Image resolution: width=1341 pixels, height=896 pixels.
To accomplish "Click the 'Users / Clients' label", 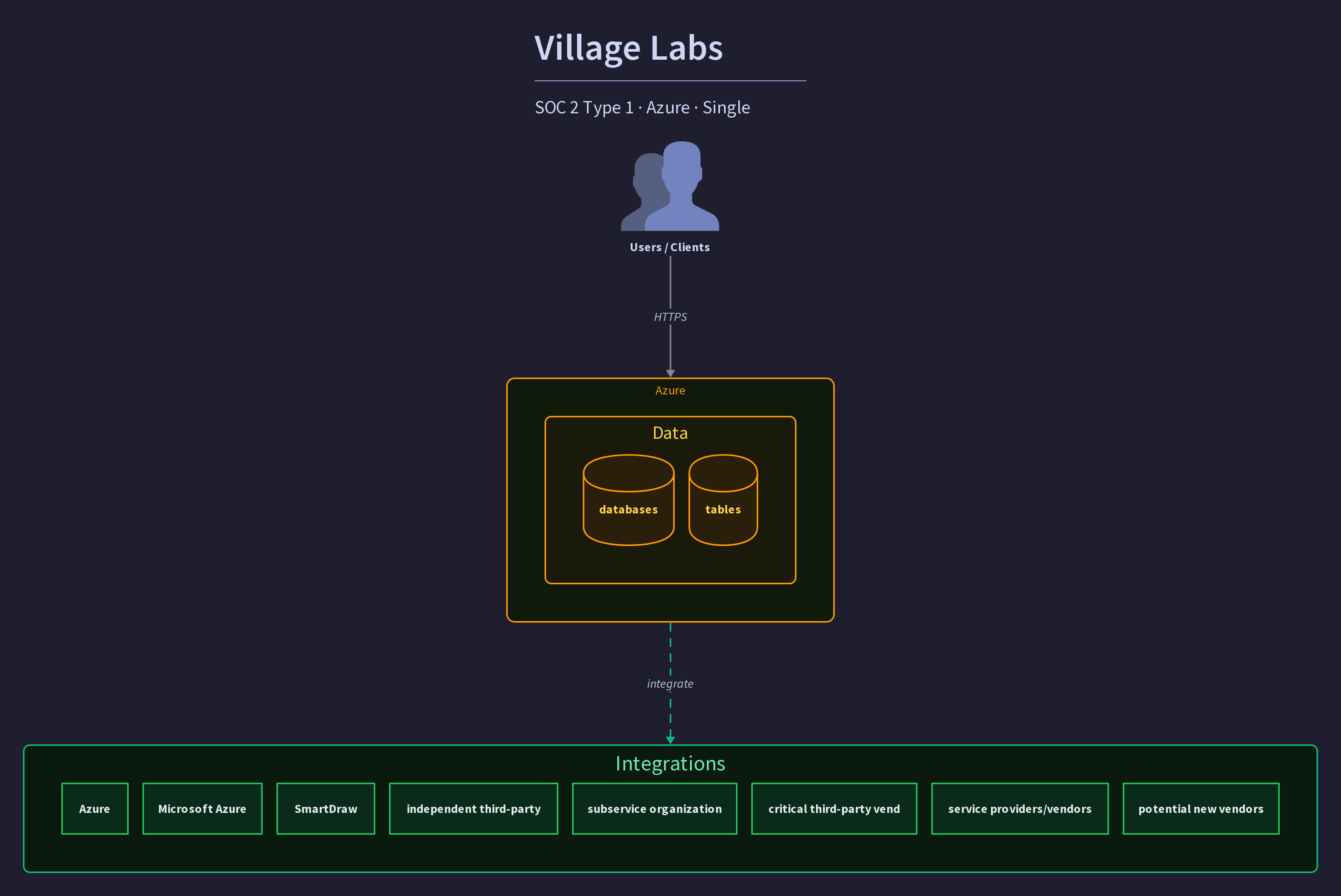I will 670,247.
